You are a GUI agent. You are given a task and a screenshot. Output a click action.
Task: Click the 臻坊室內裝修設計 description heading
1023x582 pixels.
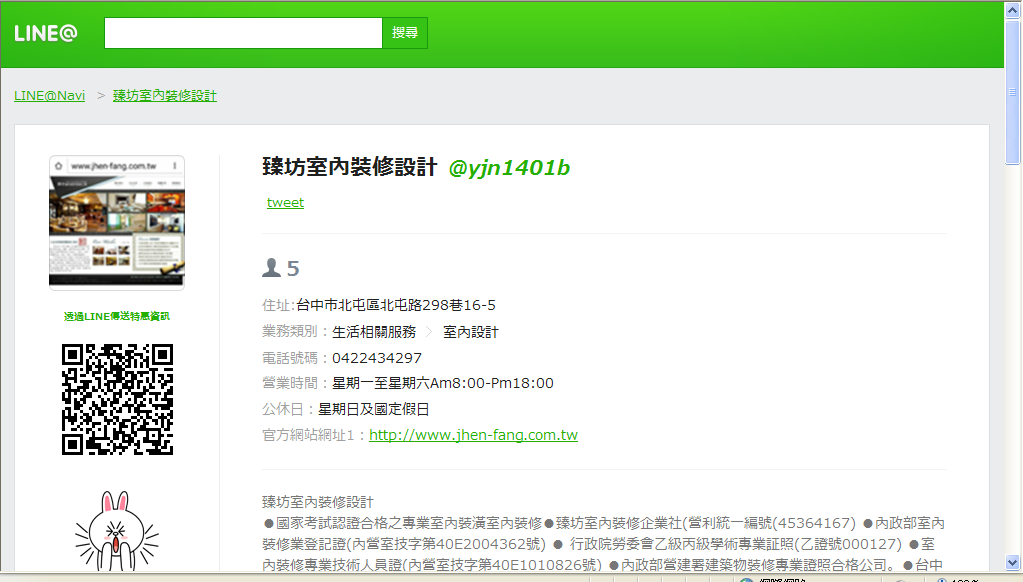[318, 502]
